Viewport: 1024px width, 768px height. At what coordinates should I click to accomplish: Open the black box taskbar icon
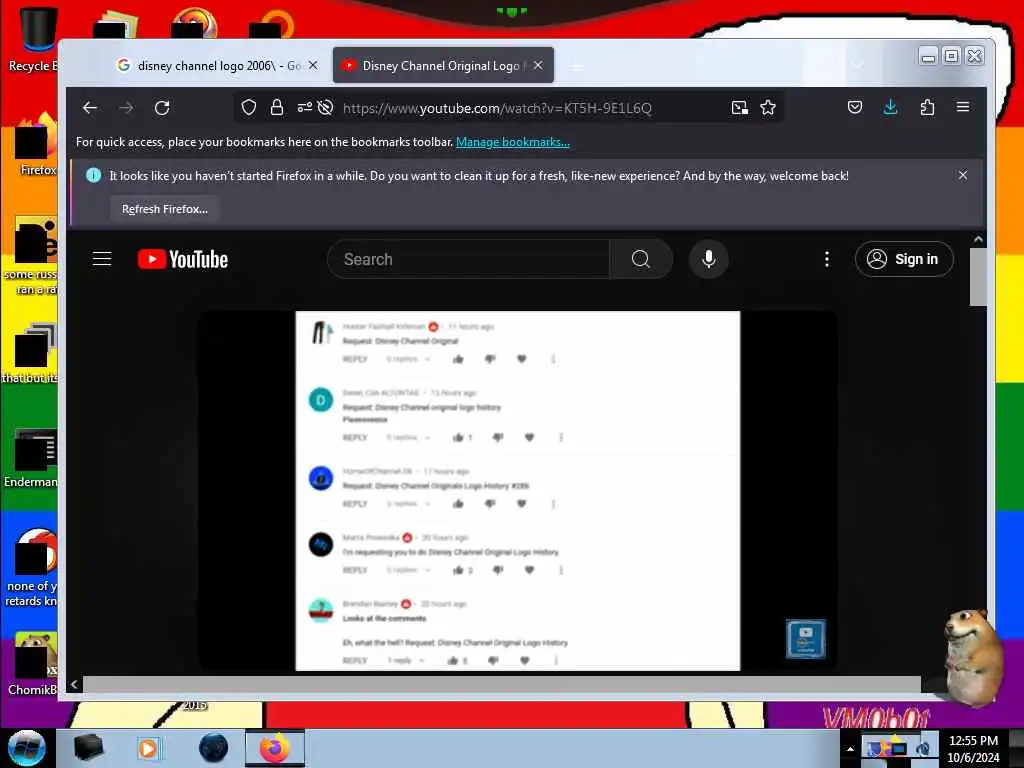pyautogui.click(x=89, y=748)
